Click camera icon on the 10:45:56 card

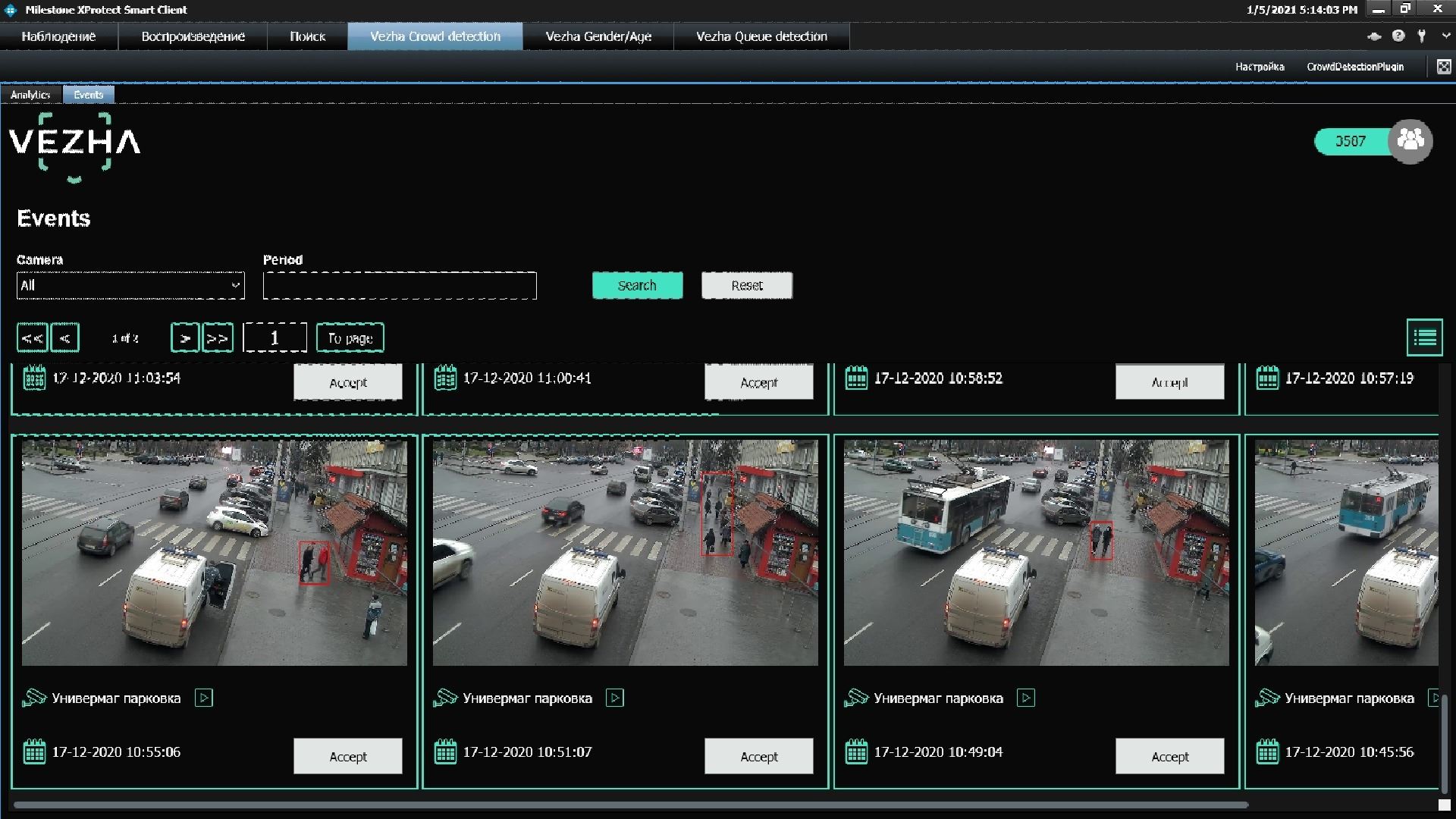pos(1267,698)
